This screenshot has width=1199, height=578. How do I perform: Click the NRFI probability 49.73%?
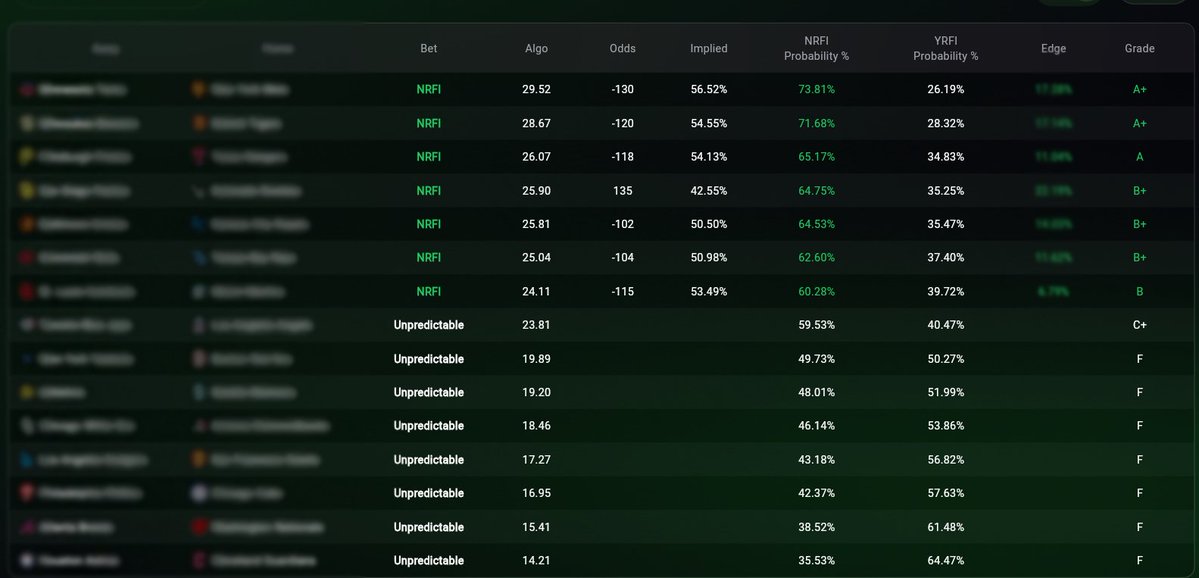coord(816,359)
